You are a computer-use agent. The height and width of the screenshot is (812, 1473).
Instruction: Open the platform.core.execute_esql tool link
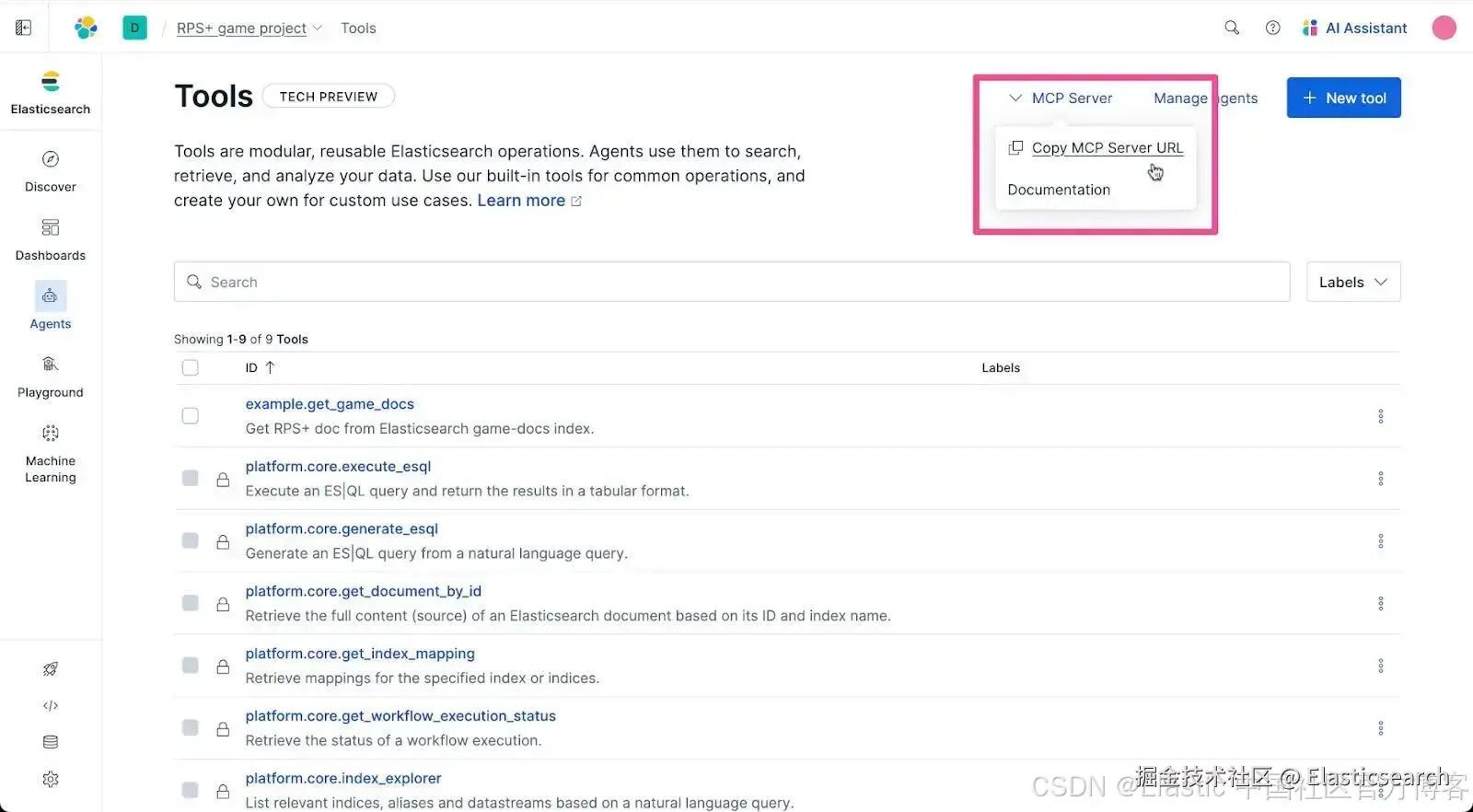pyautogui.click(x=338, y=467)
